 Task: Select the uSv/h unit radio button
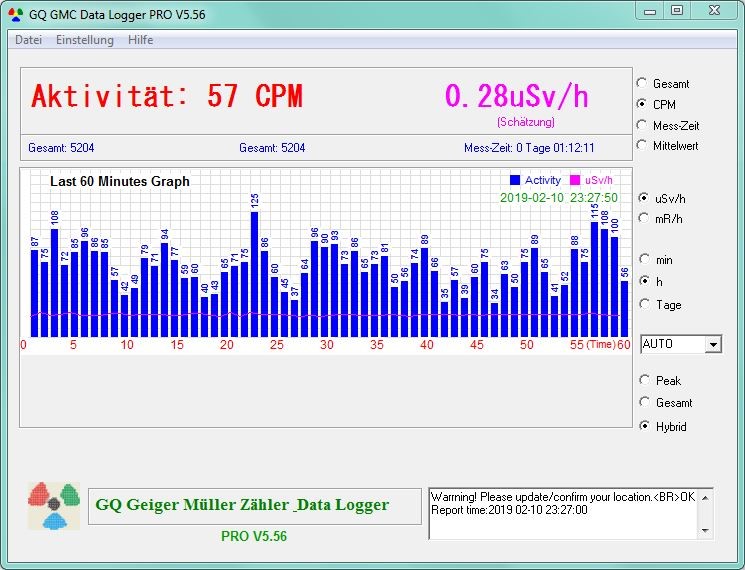pyautogui.click(x=644, y=198)
